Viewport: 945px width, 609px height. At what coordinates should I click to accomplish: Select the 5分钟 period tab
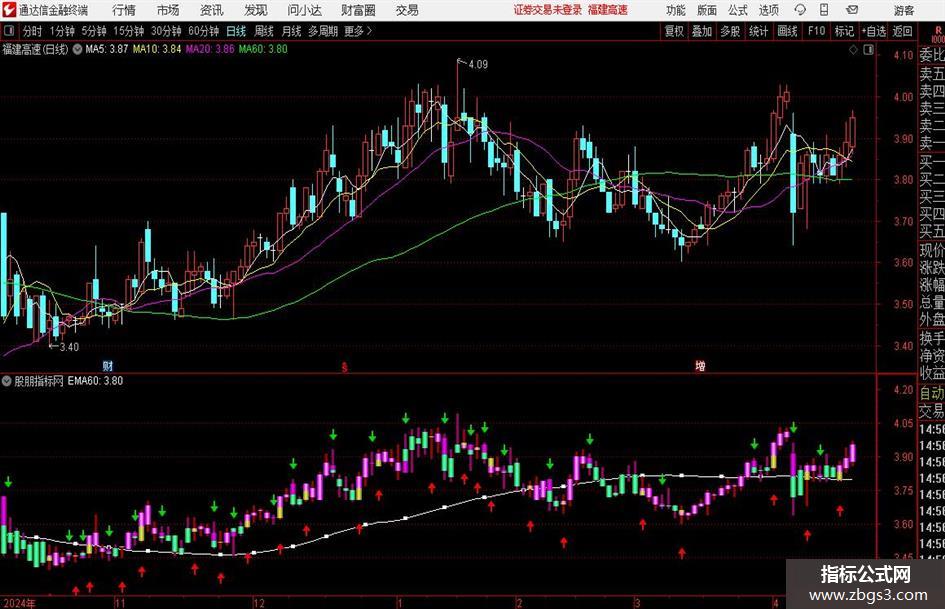(x=94, y=31)
